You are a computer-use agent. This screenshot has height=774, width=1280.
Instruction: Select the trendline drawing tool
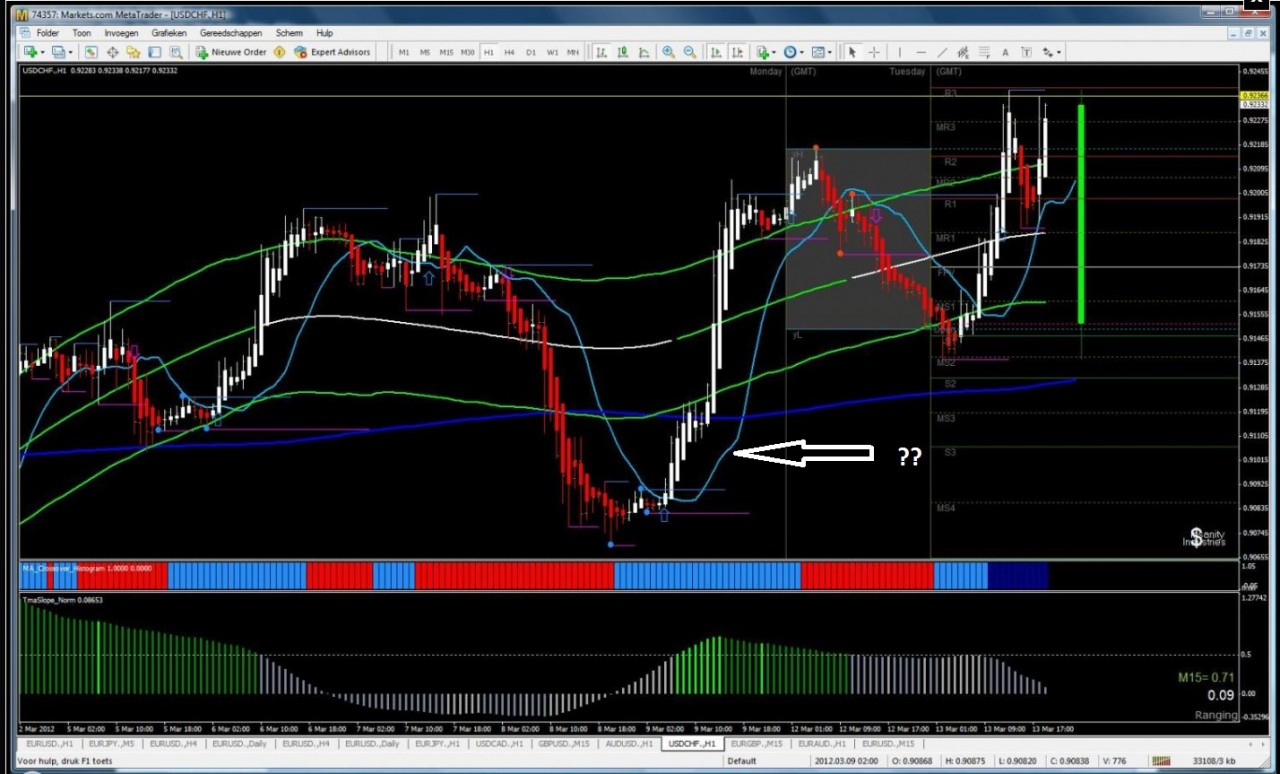coord(942,52)
